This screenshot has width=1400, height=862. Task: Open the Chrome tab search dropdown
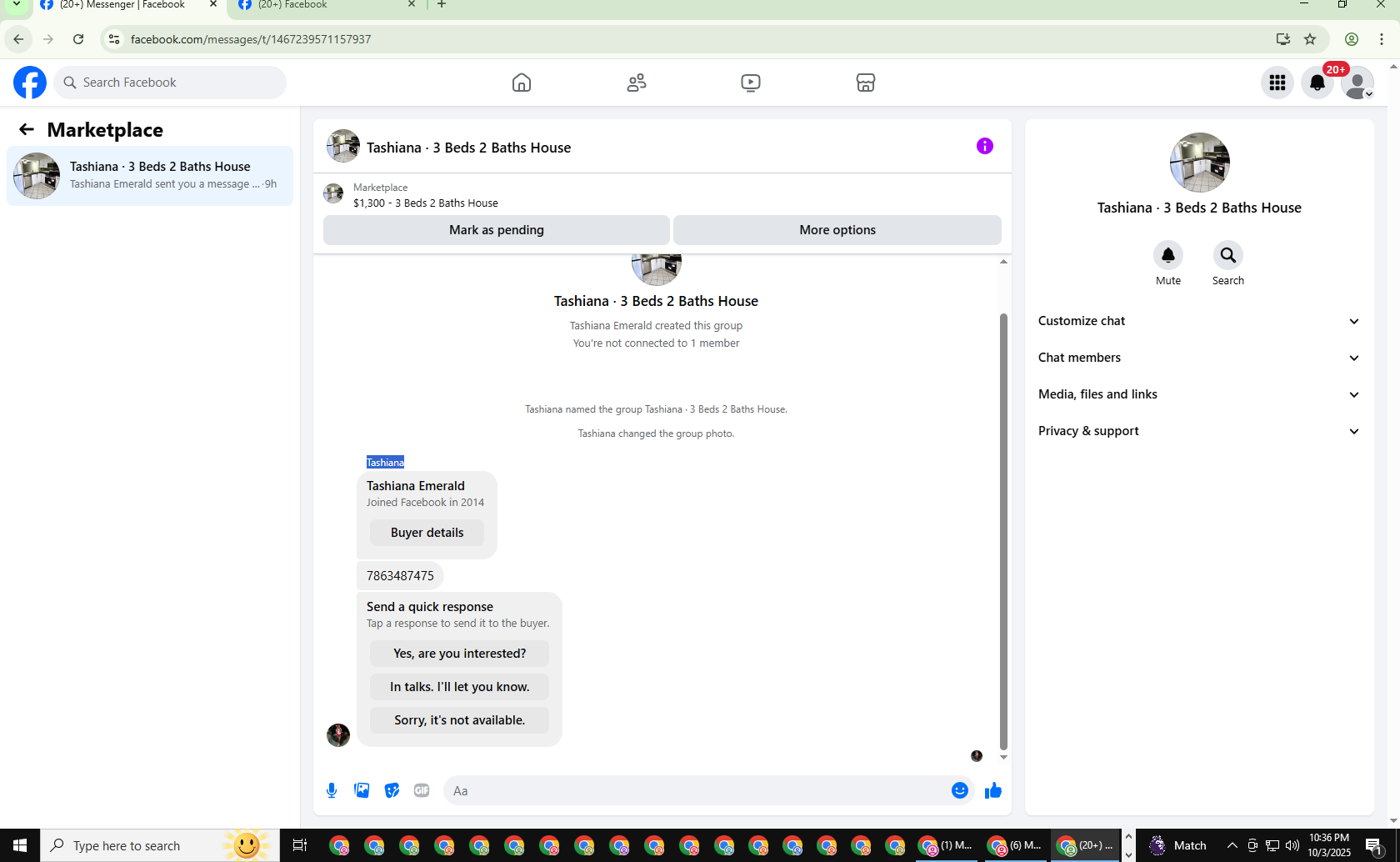(x=16, y=5)
